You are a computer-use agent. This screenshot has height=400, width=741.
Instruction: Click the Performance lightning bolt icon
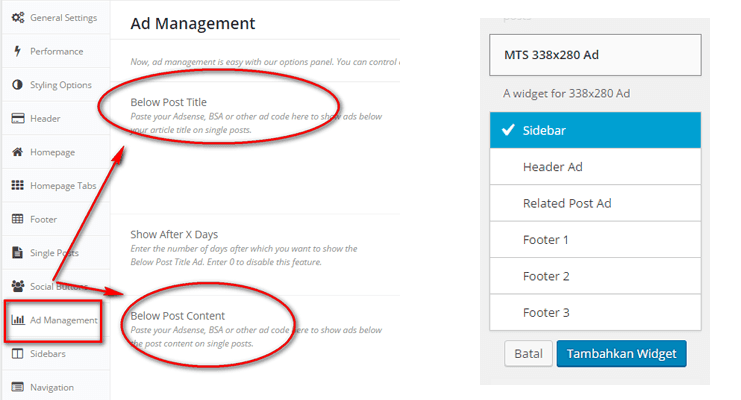[x=17, y=51]
